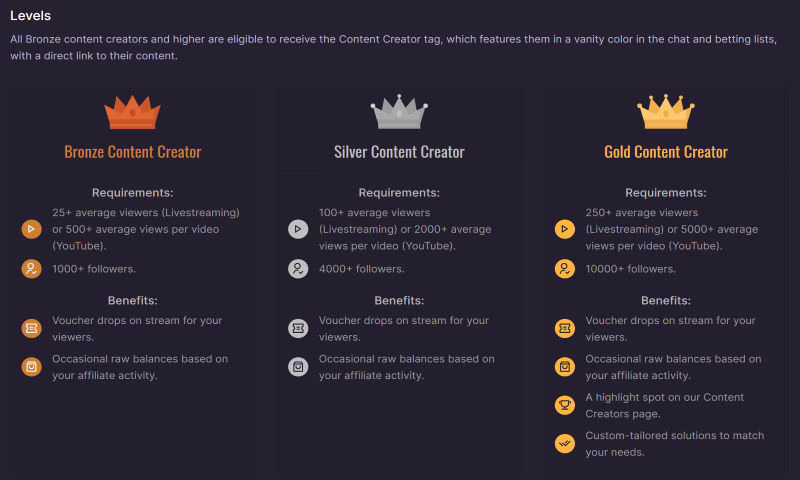This screenshot has width=800, height=480.
Task: Click the Bronze raw balances bag icon
Action: 32,366
